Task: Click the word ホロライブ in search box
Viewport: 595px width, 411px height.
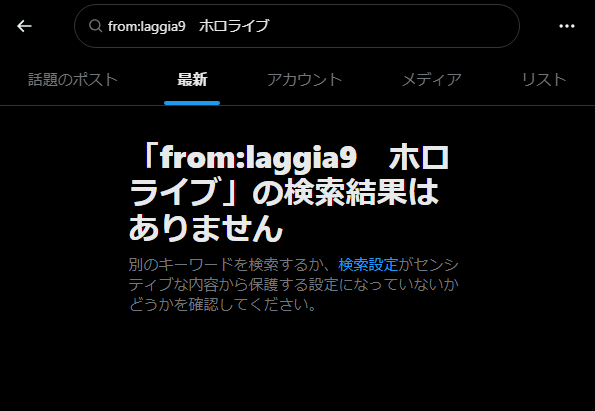Action: [x=234, y=26]
